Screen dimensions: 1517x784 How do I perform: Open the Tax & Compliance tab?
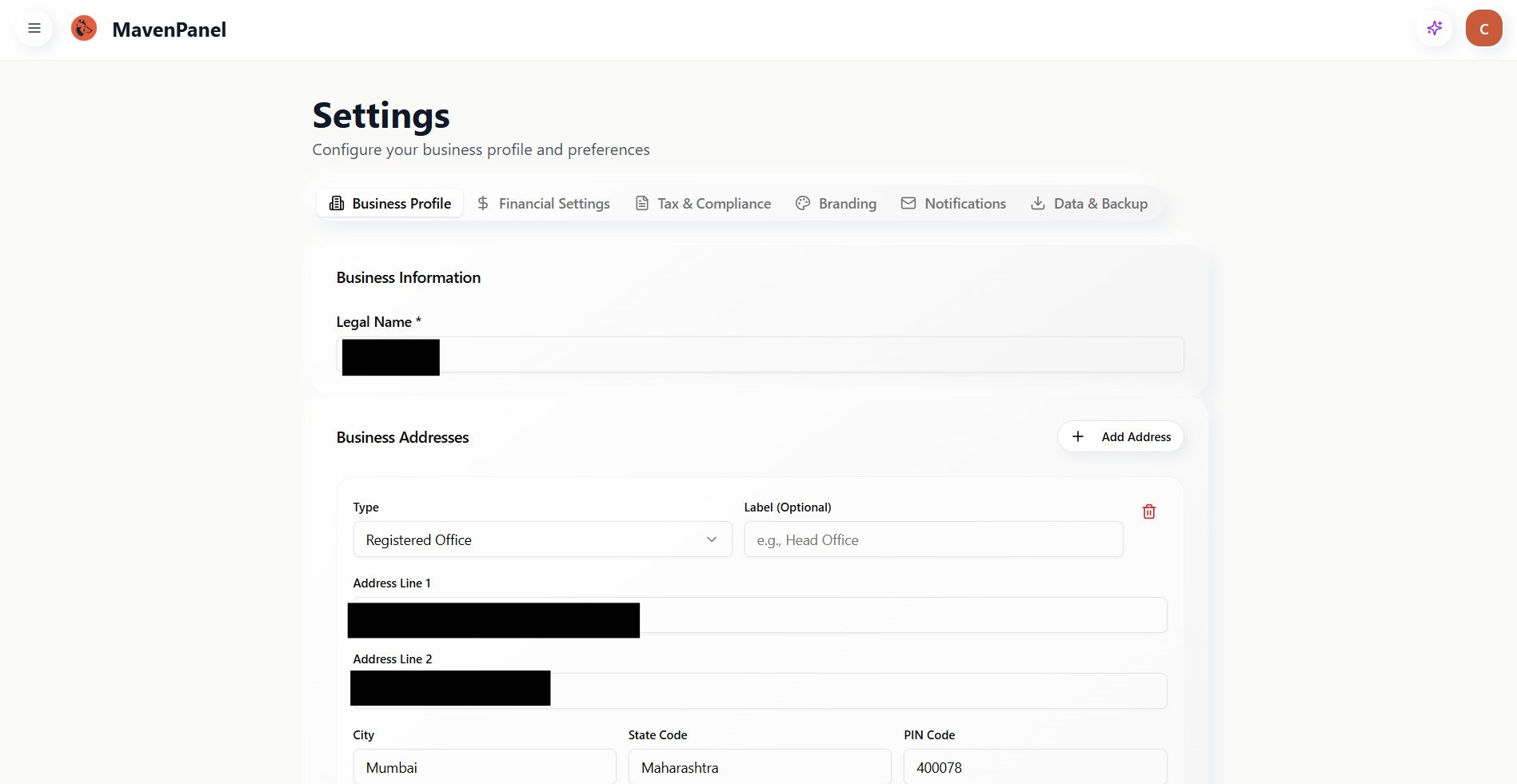pos(703,203)
